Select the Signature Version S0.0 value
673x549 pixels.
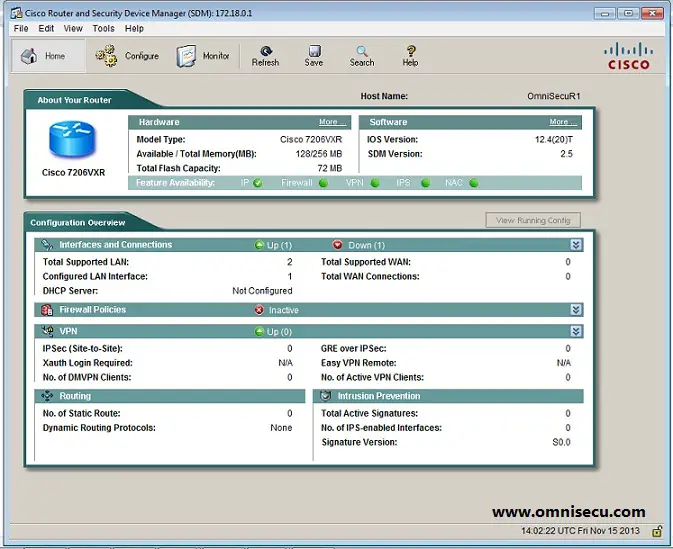click(x=561, y=442)
